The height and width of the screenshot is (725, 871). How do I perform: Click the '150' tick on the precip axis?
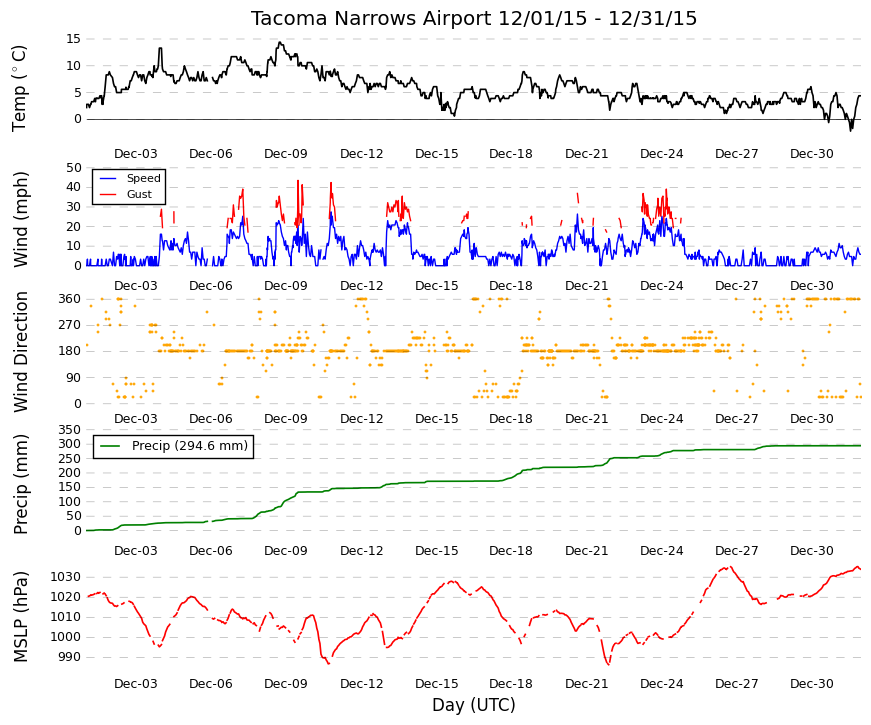point(69,487)
